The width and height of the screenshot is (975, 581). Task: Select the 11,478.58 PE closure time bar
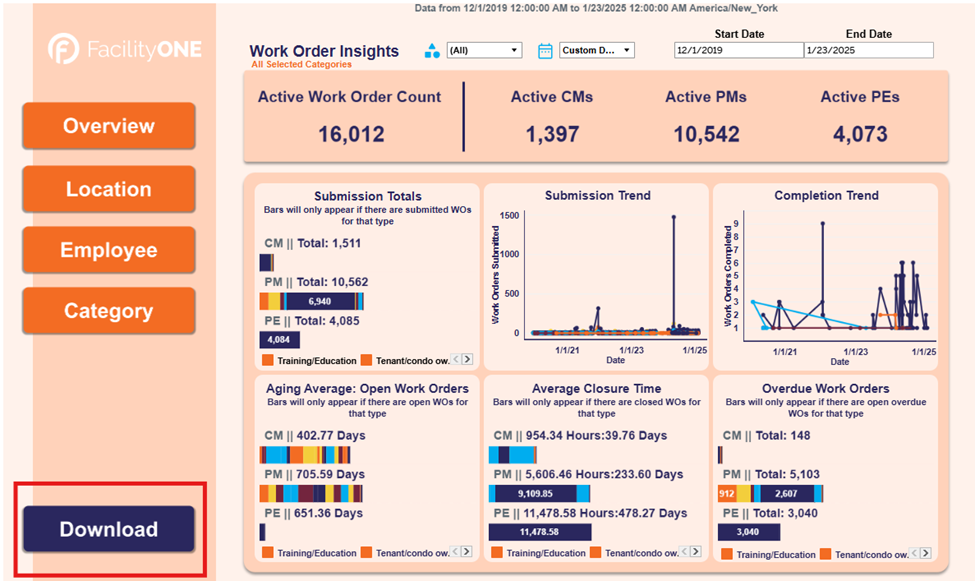[540, 532]
